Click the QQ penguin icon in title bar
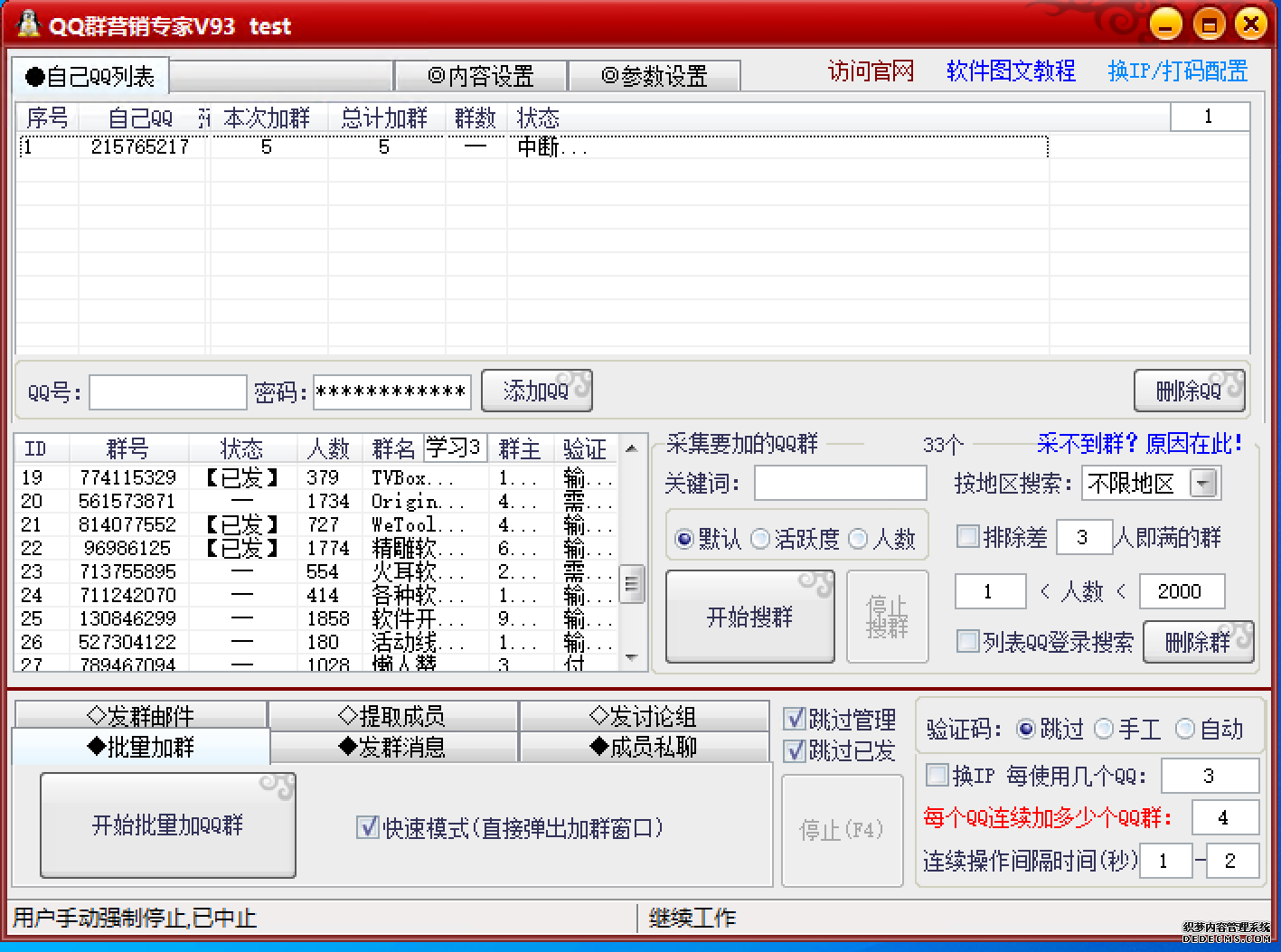This screenshot has height=952, width=1281. (26, 24)
